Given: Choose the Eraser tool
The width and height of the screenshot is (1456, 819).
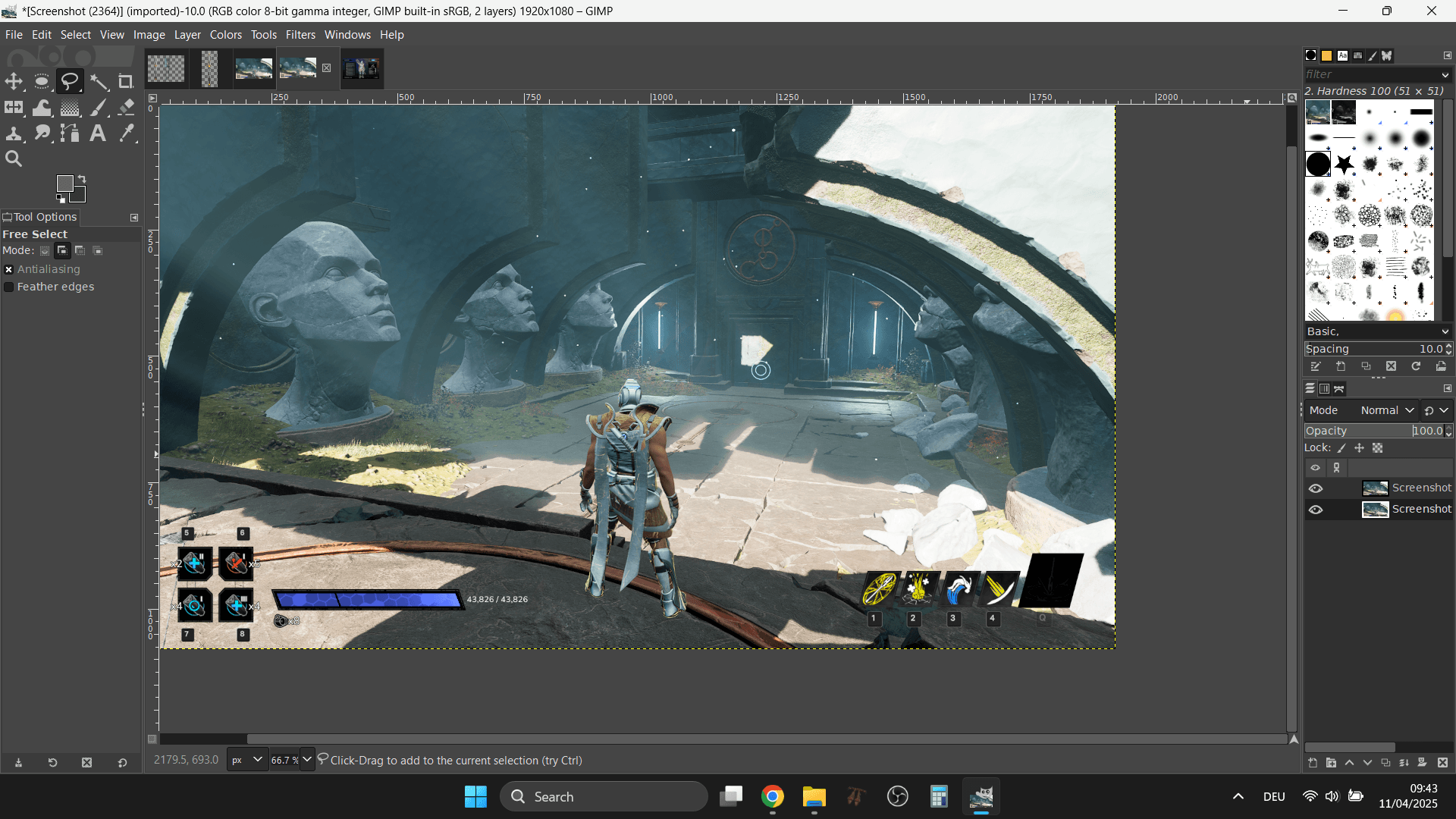Looking at the screenshot, I should 127,108.
